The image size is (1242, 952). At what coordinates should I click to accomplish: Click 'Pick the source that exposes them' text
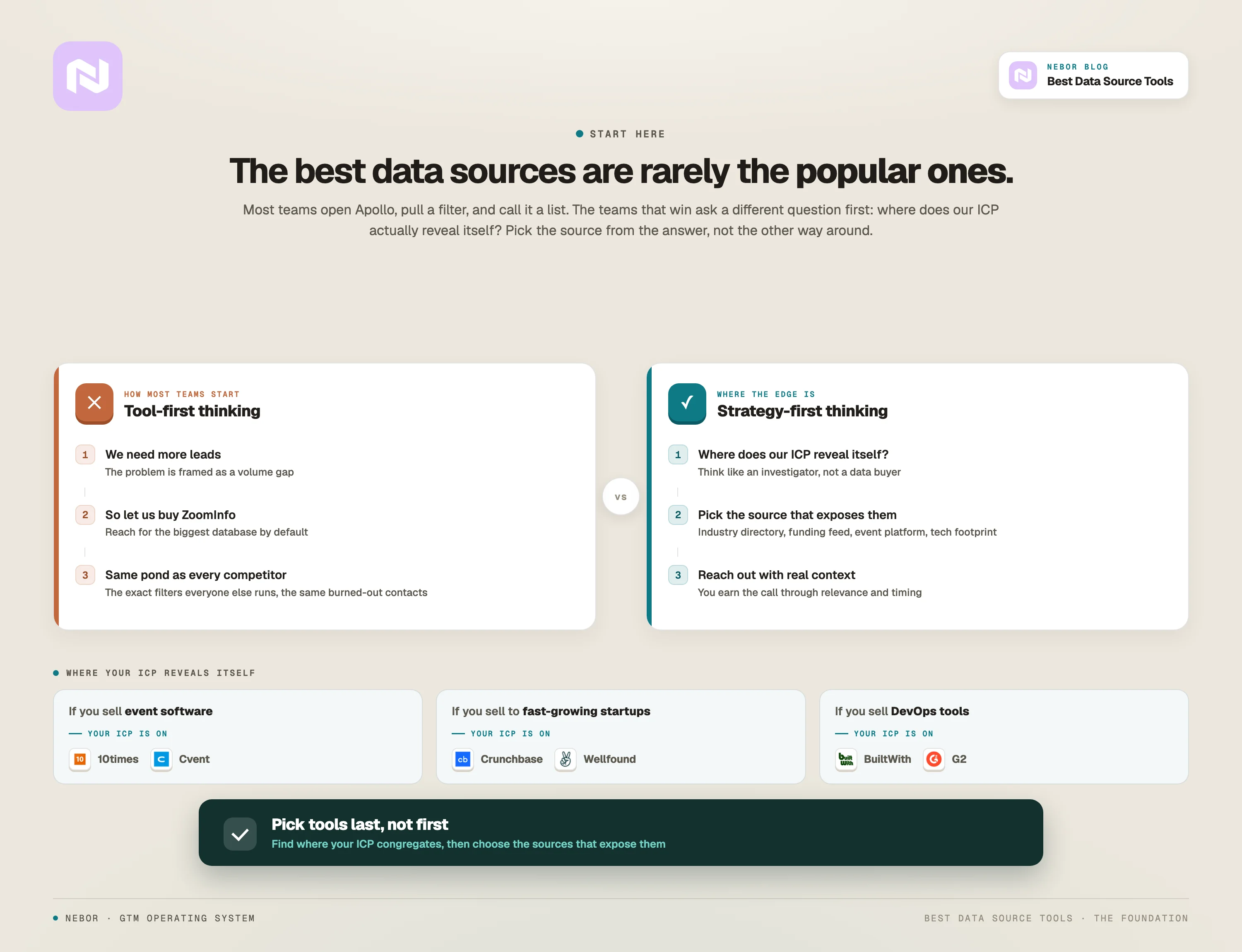[x=797, y=514]
